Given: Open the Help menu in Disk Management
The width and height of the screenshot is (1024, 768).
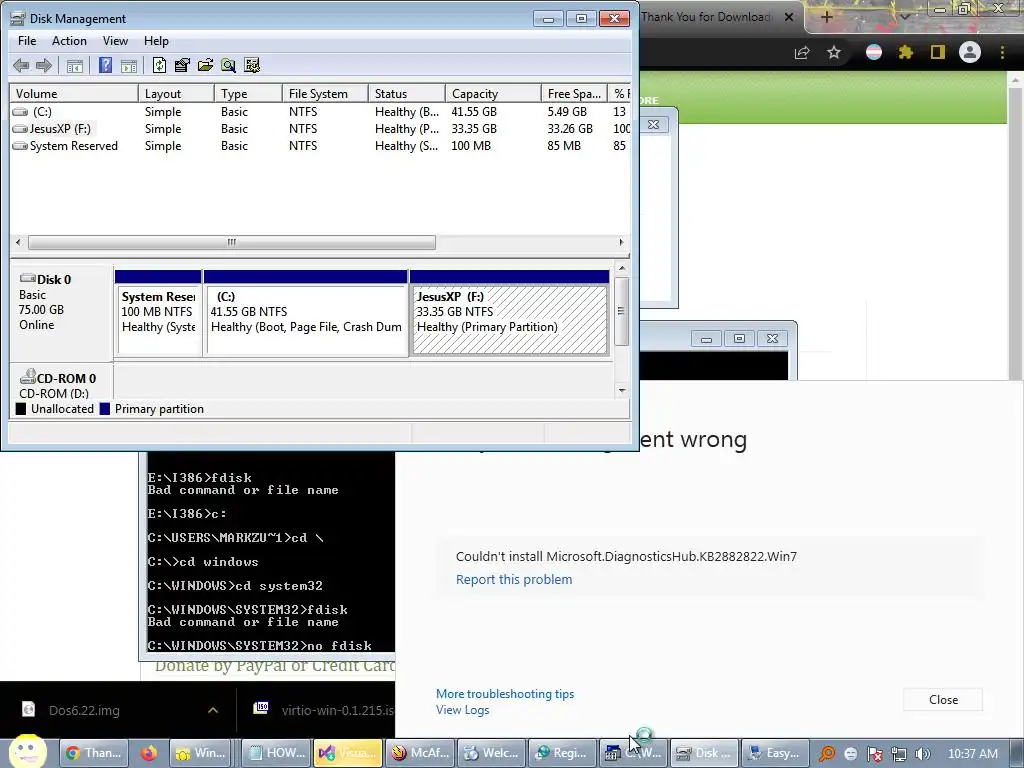Looking at the screenshot, I should point(156,40).
